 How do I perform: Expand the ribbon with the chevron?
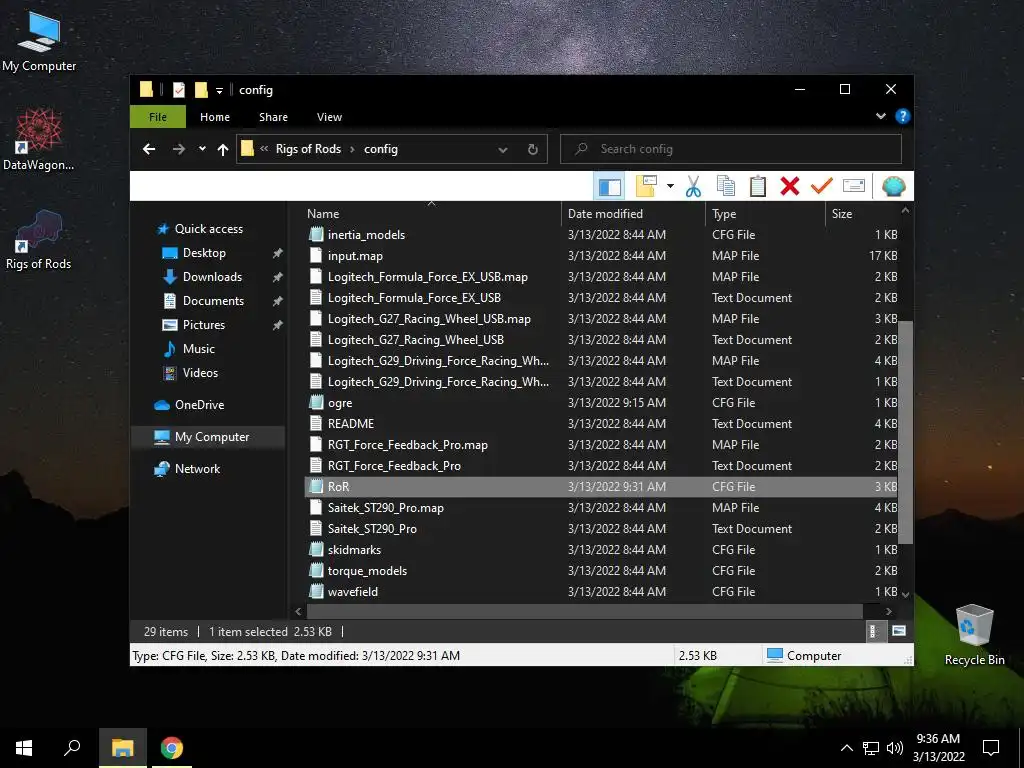(x=881, y=116)
